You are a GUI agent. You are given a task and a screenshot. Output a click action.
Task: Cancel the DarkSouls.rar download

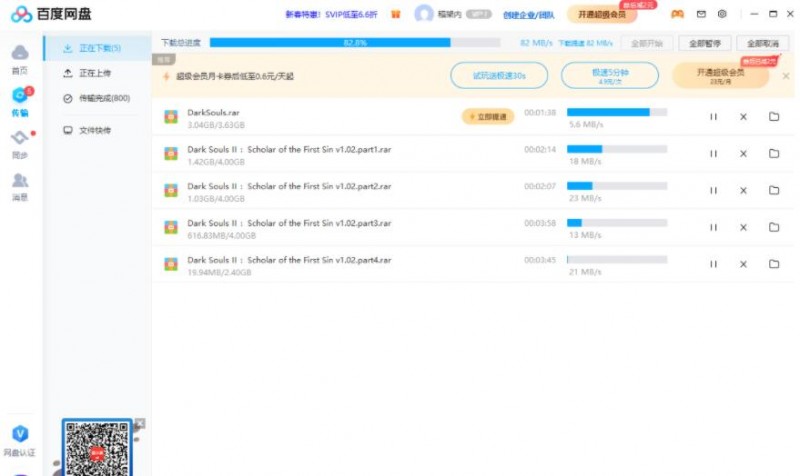(743, 117)
